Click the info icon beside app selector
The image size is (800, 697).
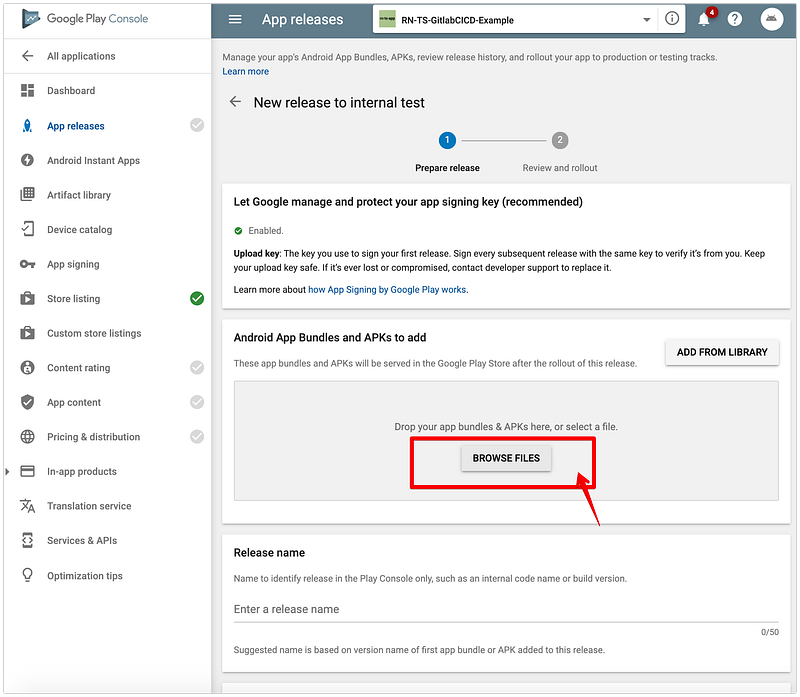(672, 19)
